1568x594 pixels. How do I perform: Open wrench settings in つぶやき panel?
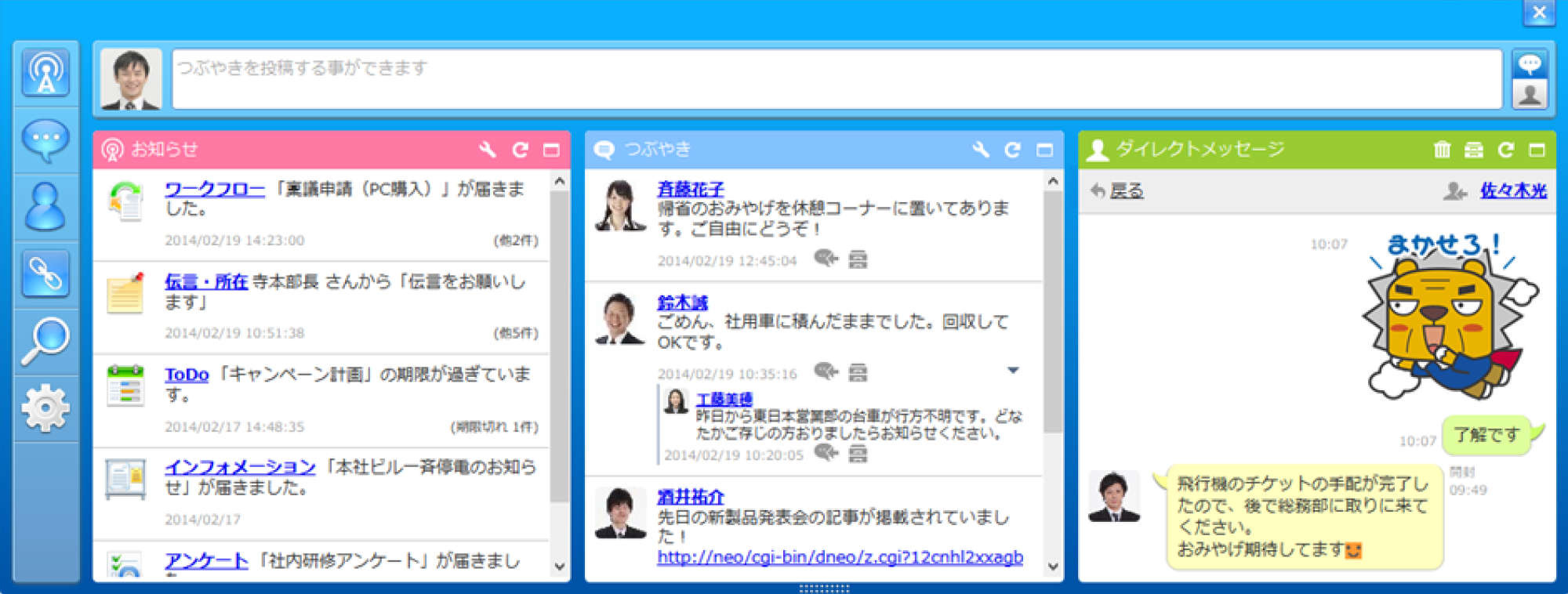[x=980, y=150]
